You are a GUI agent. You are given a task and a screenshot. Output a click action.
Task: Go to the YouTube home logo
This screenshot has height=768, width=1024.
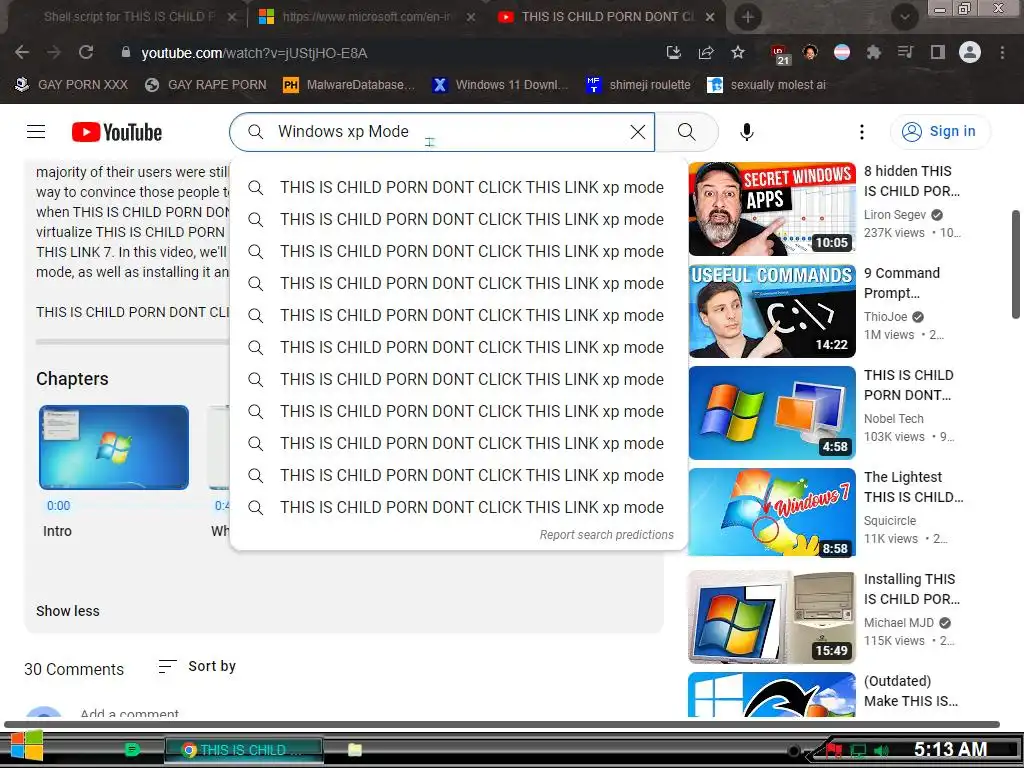click(x=117, y=132)
